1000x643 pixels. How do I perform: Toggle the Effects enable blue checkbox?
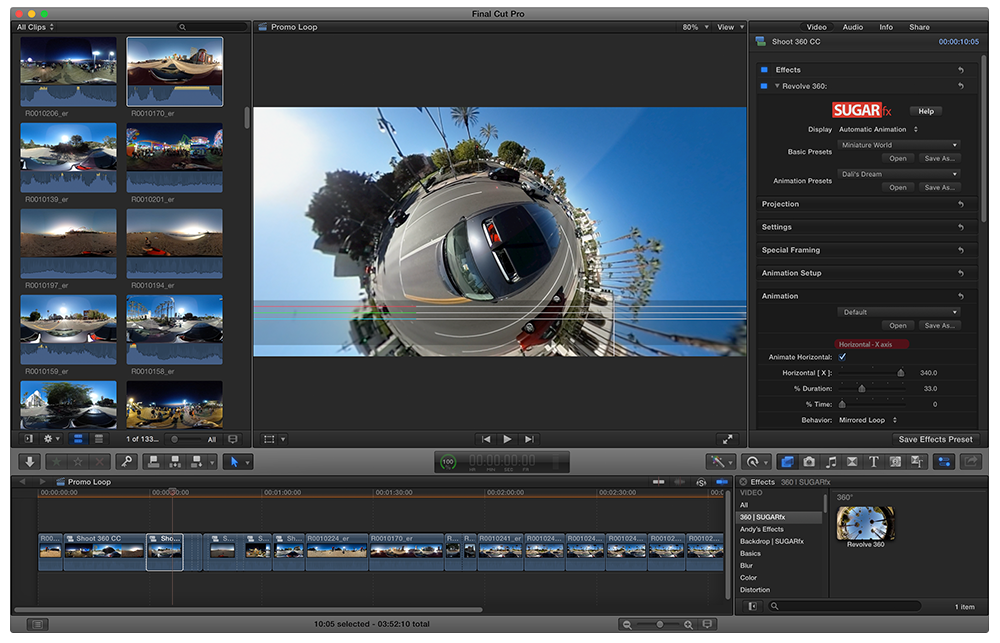tap(764, 70)
